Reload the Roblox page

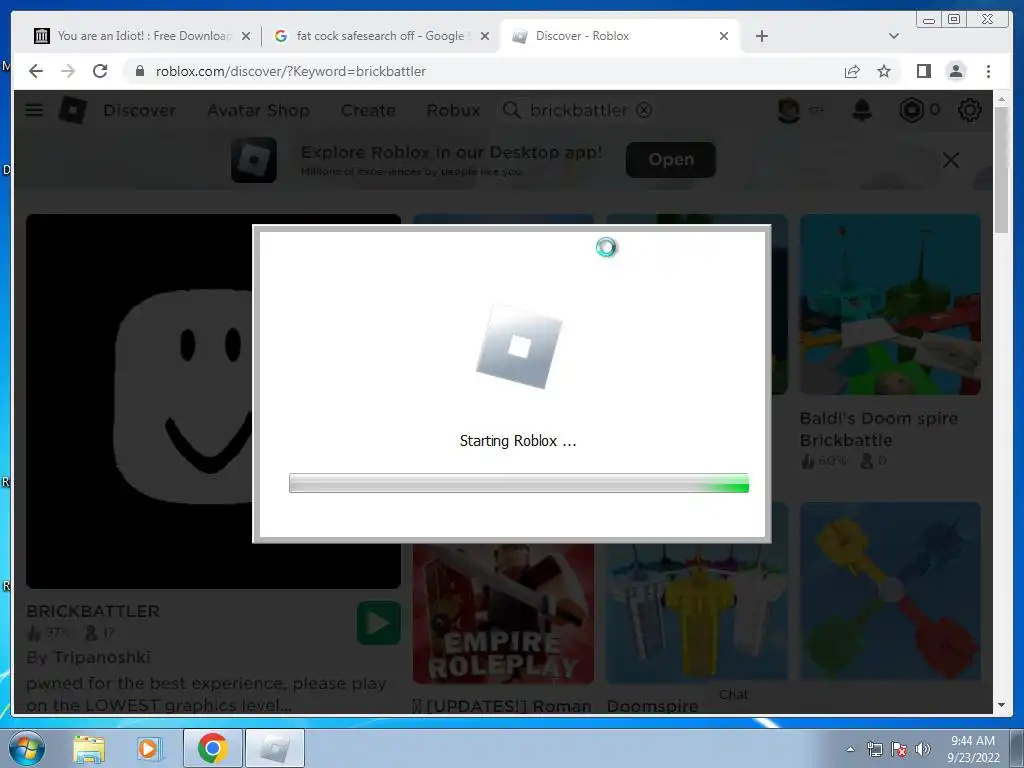pos(100,71)
